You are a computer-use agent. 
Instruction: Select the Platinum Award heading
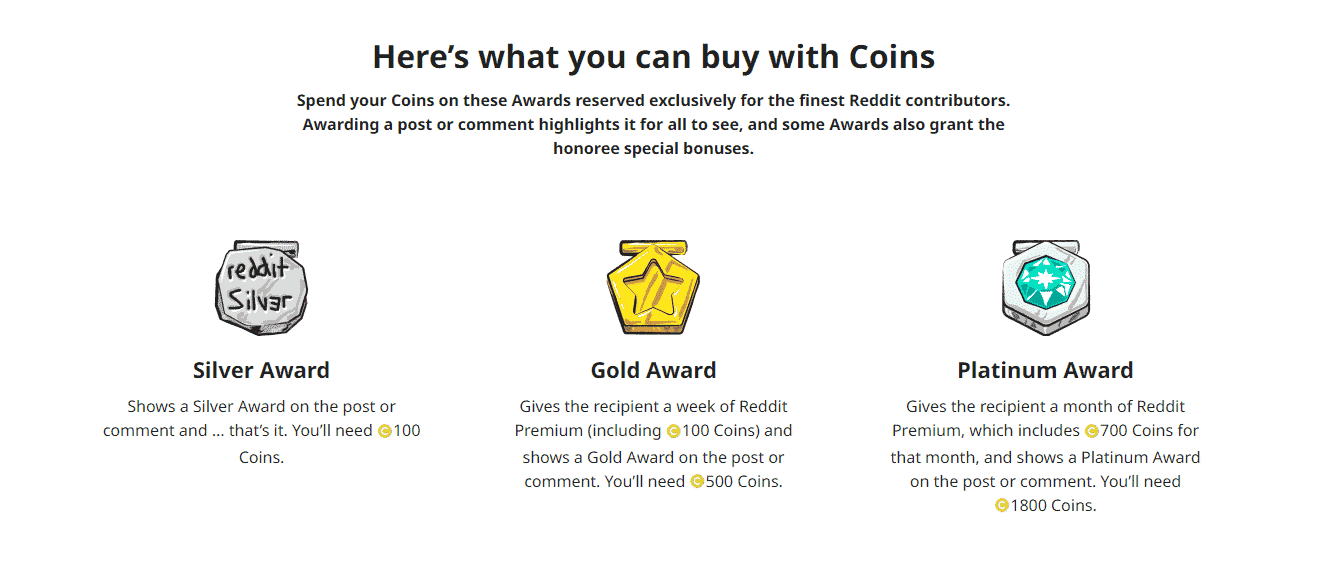click(x=1045, y=371)
